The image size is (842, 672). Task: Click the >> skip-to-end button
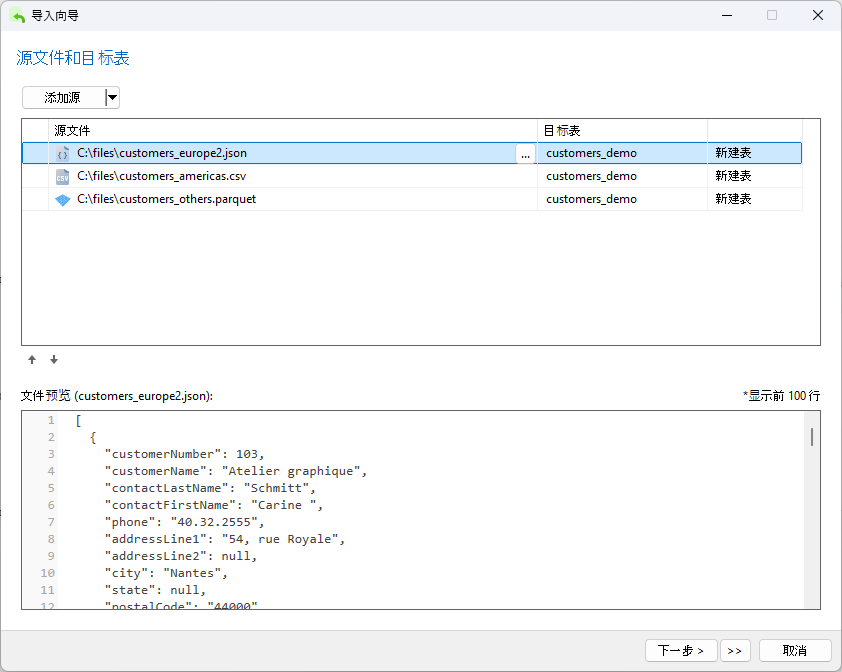tap(735, 651)
